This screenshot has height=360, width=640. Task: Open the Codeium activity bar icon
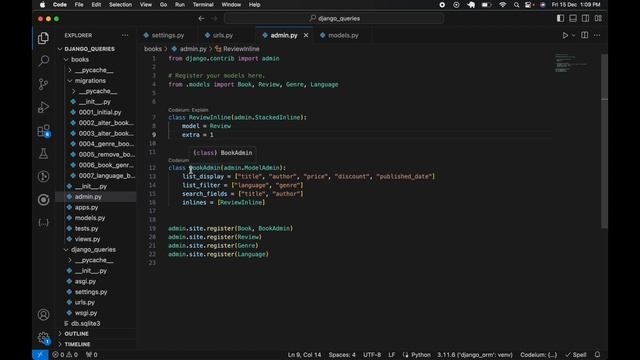pos(43,200)
